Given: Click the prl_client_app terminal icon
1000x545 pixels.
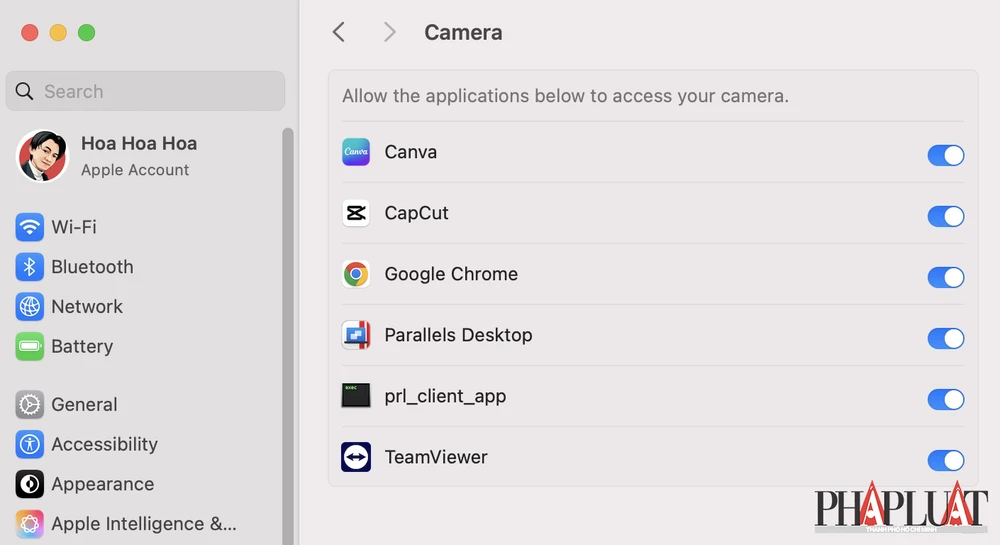Looking at the screenshot, I should pos(356,396).
